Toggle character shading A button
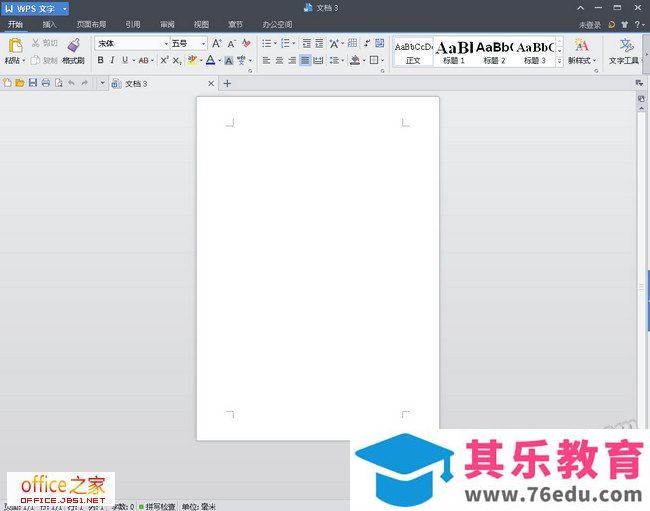Screen dimensions: 650x511 pos(228,61)
